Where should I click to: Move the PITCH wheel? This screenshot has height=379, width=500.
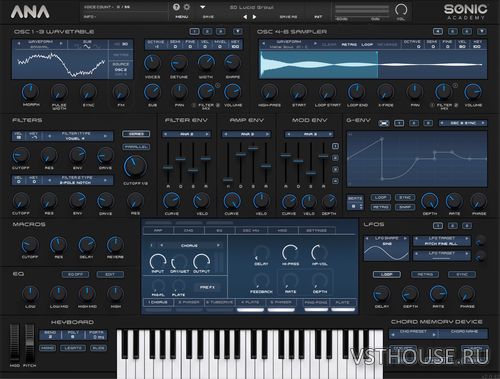coord(29,342)
